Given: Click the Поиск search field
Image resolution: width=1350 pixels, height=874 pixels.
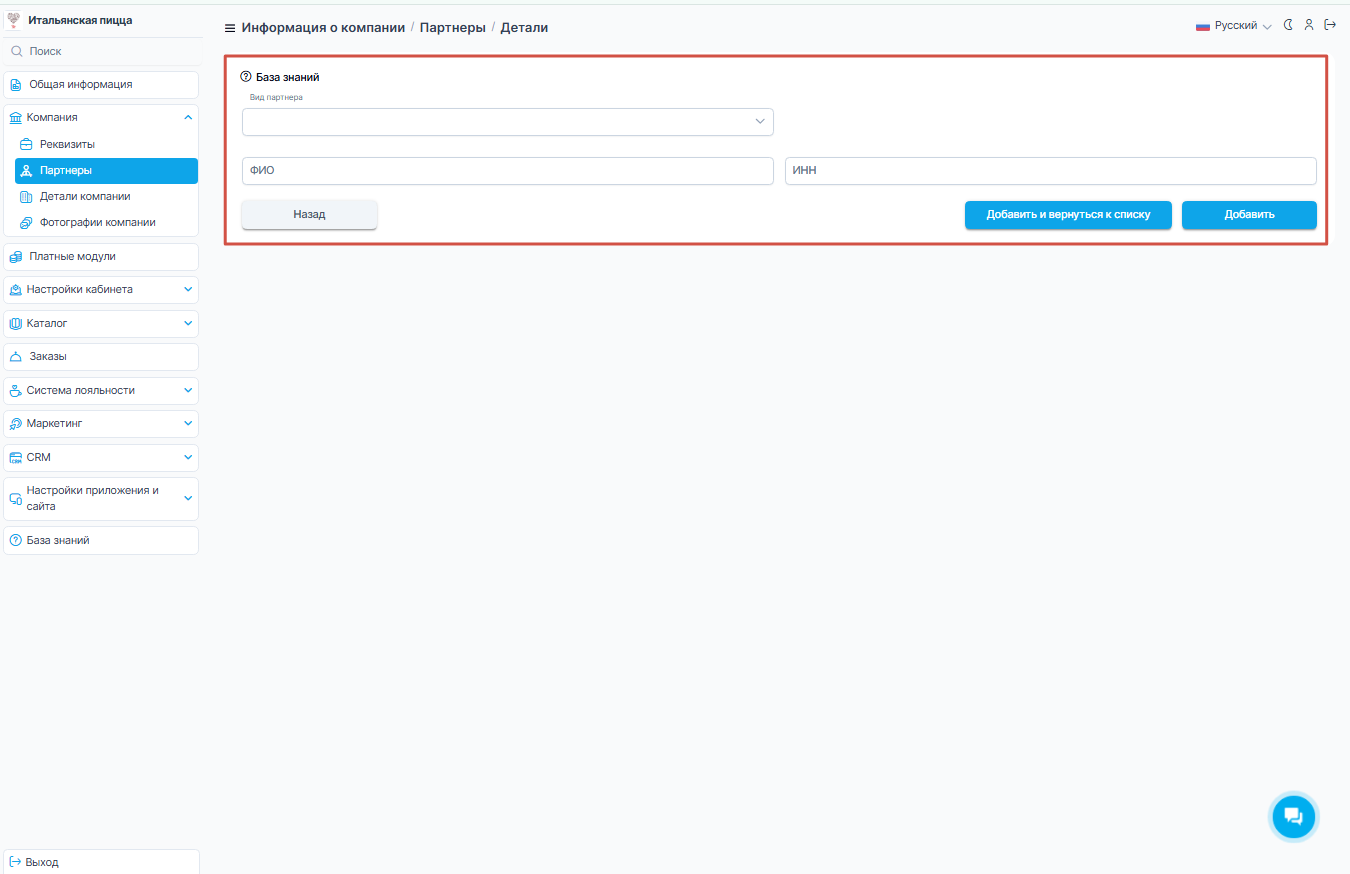Looking at the screenshot, I should (x=101, y=51).
